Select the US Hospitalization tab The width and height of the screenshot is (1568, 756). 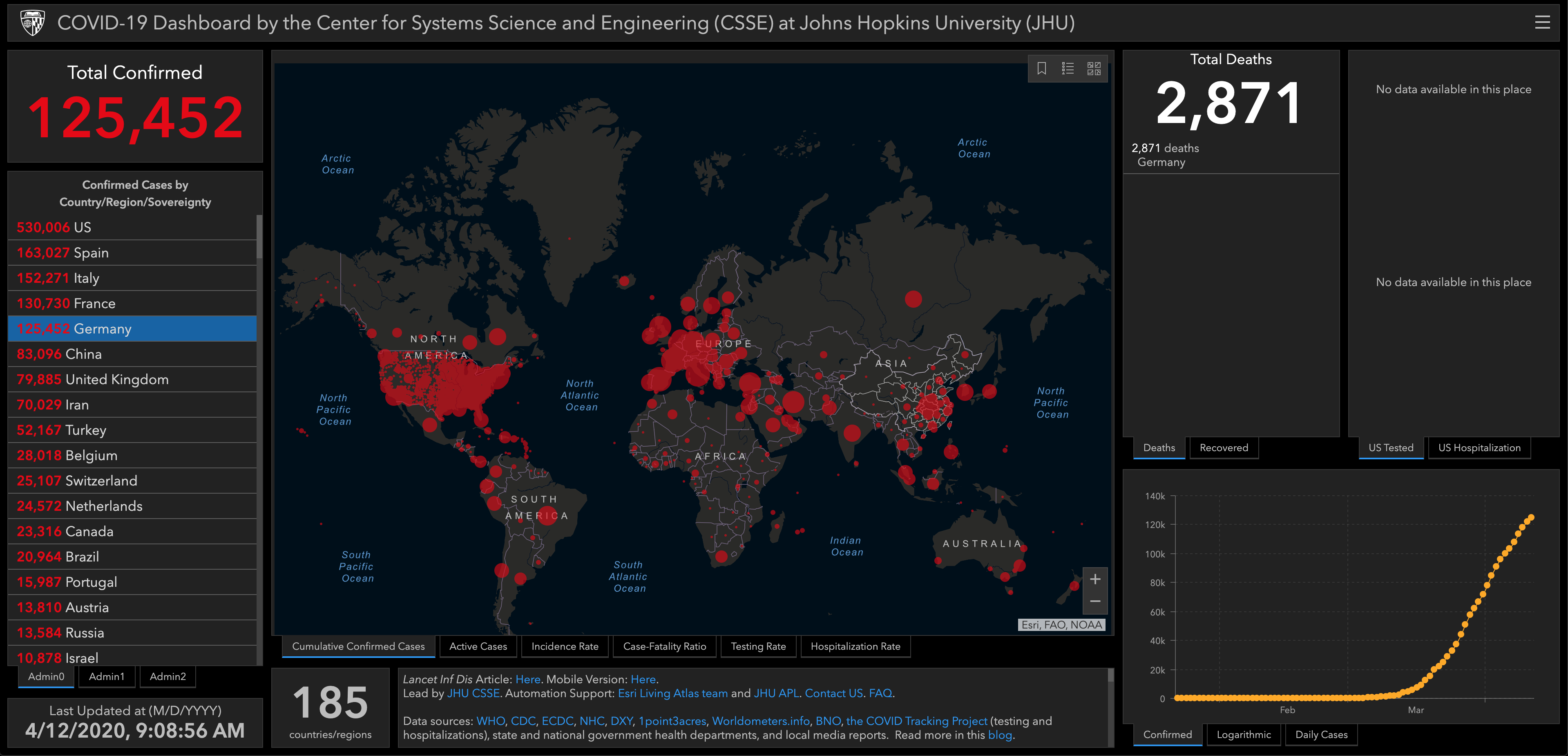tap(1479, 448)
